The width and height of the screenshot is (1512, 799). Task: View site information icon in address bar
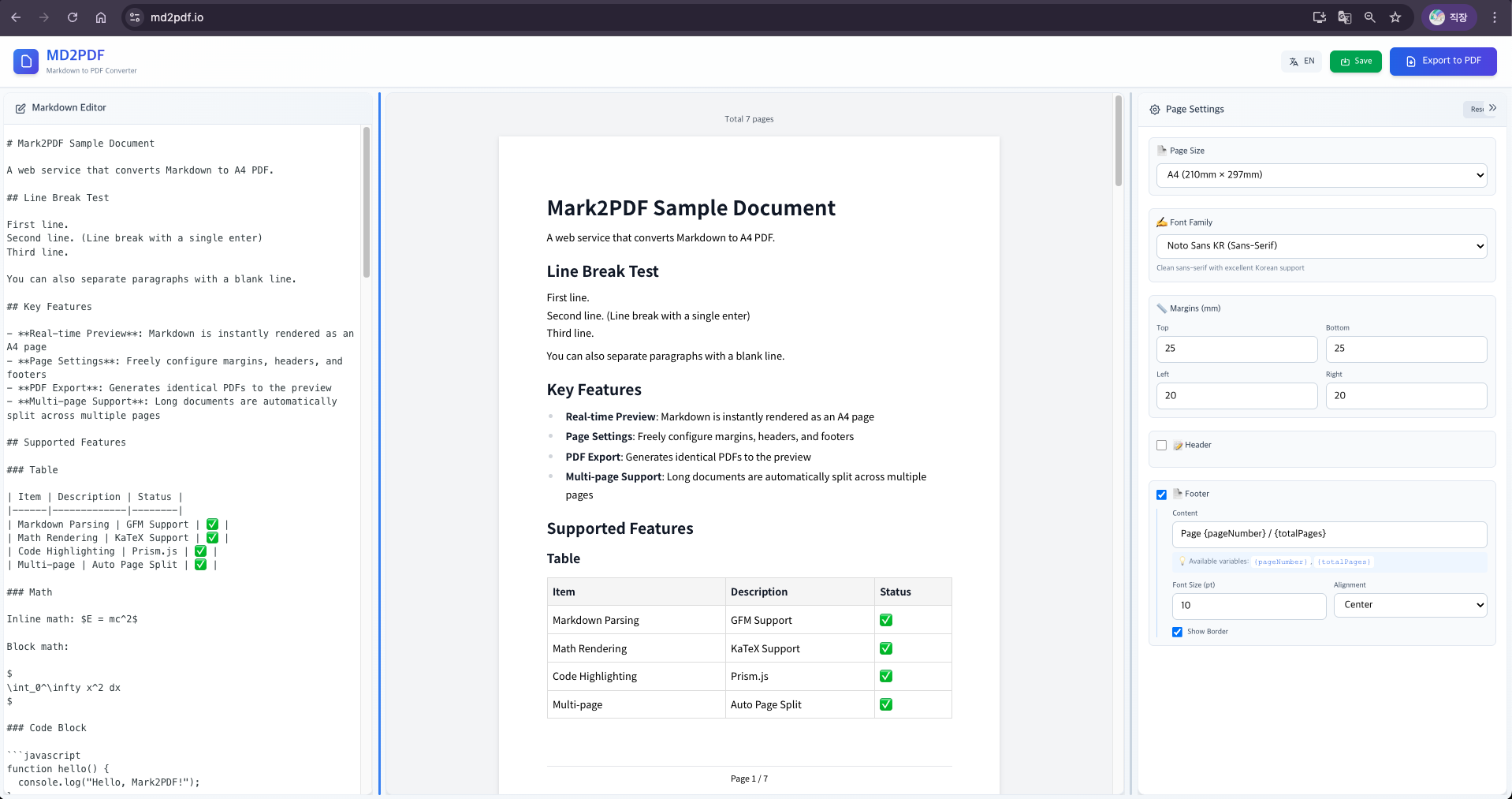coord(135,17)
